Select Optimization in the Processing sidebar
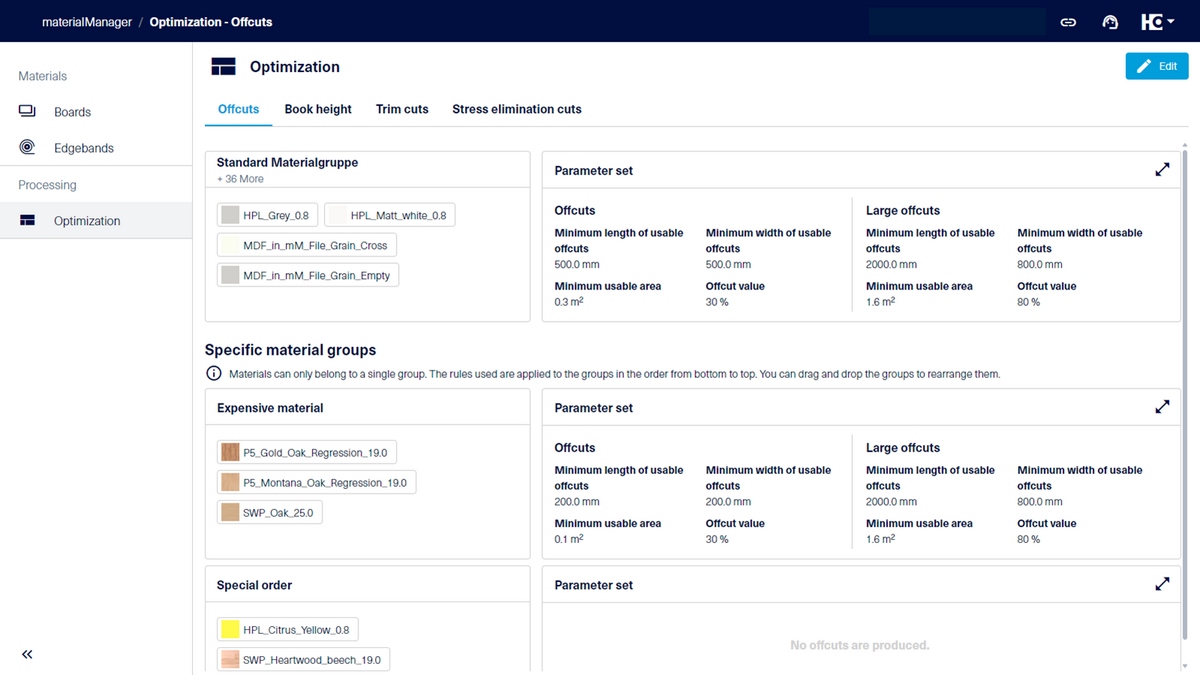 [x=86, y=221]
